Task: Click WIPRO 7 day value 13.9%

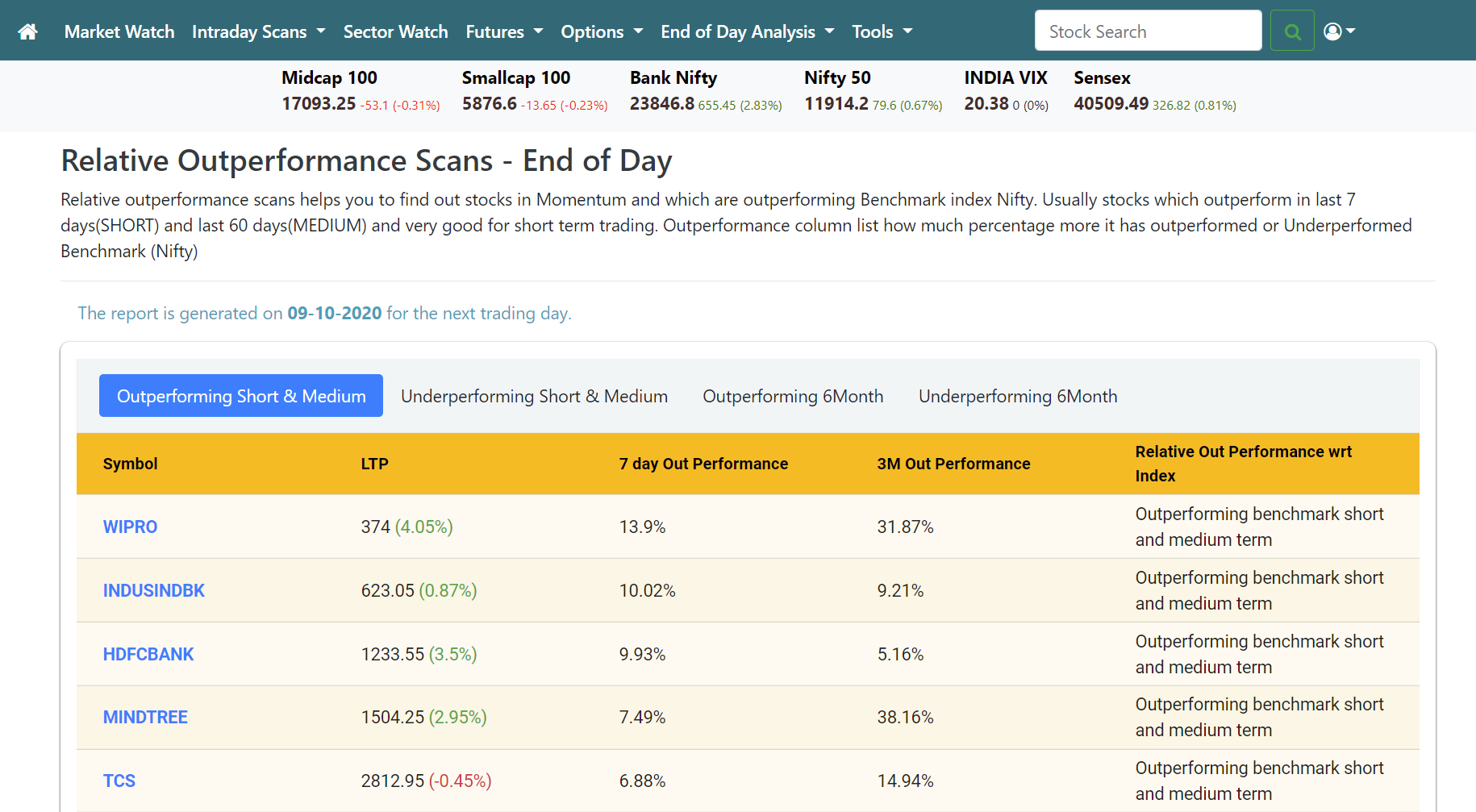Action: tap(642, 527)
